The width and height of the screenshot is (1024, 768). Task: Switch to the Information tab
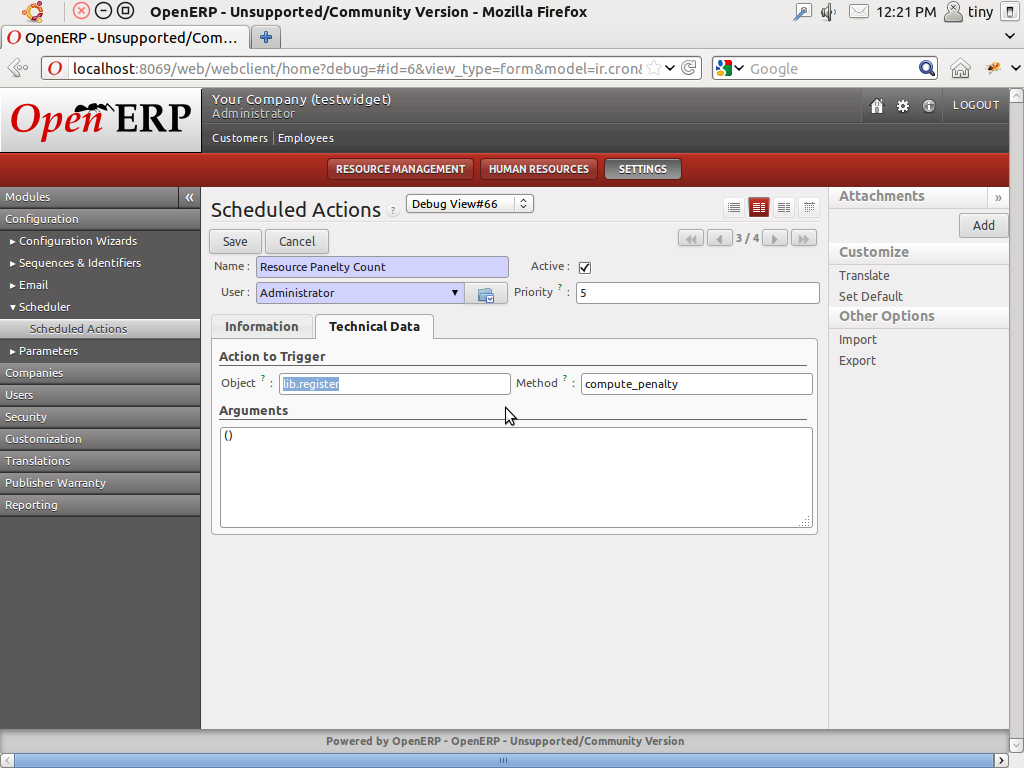261,326
